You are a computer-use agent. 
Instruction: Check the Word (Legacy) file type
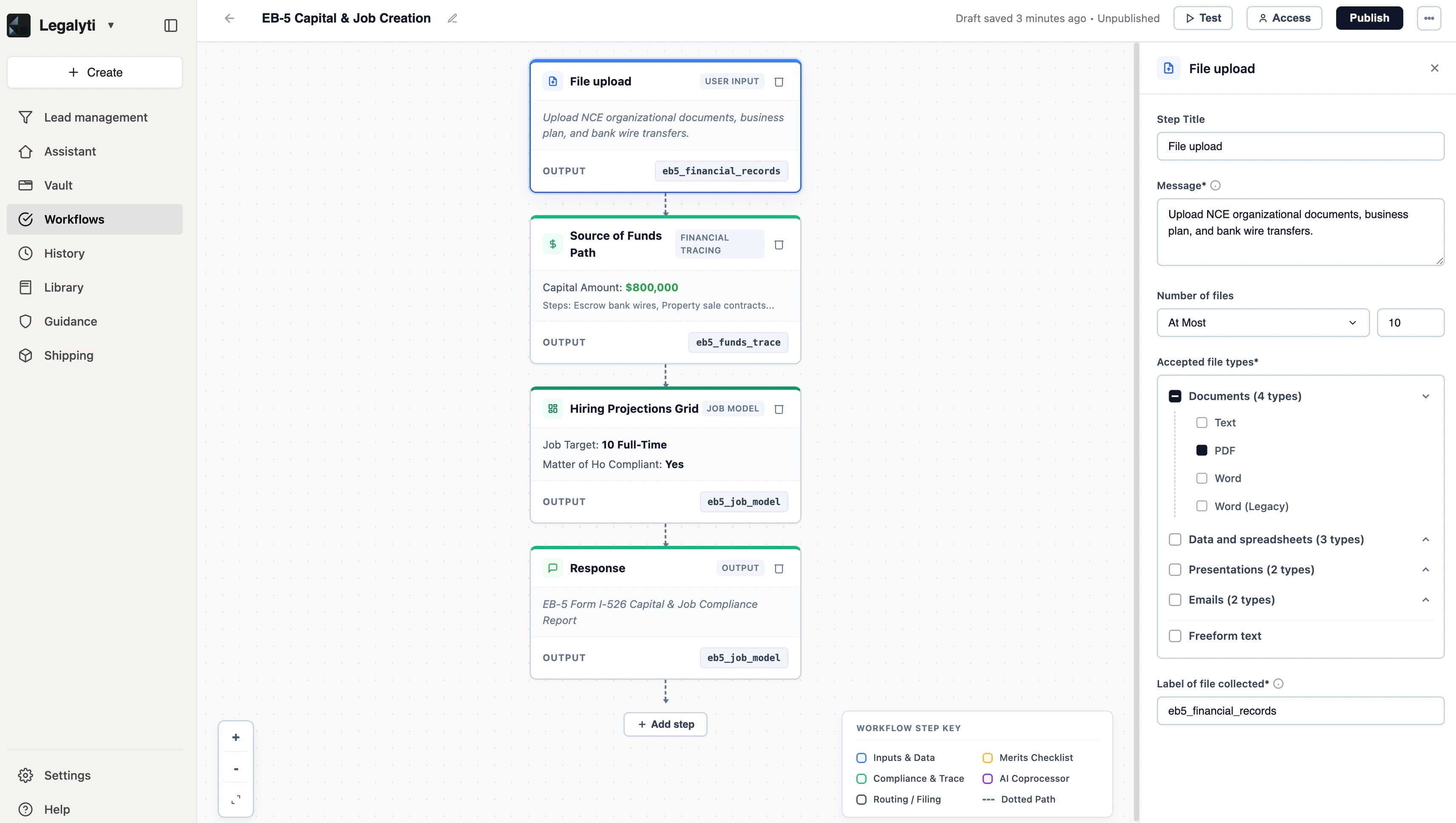1202,506
